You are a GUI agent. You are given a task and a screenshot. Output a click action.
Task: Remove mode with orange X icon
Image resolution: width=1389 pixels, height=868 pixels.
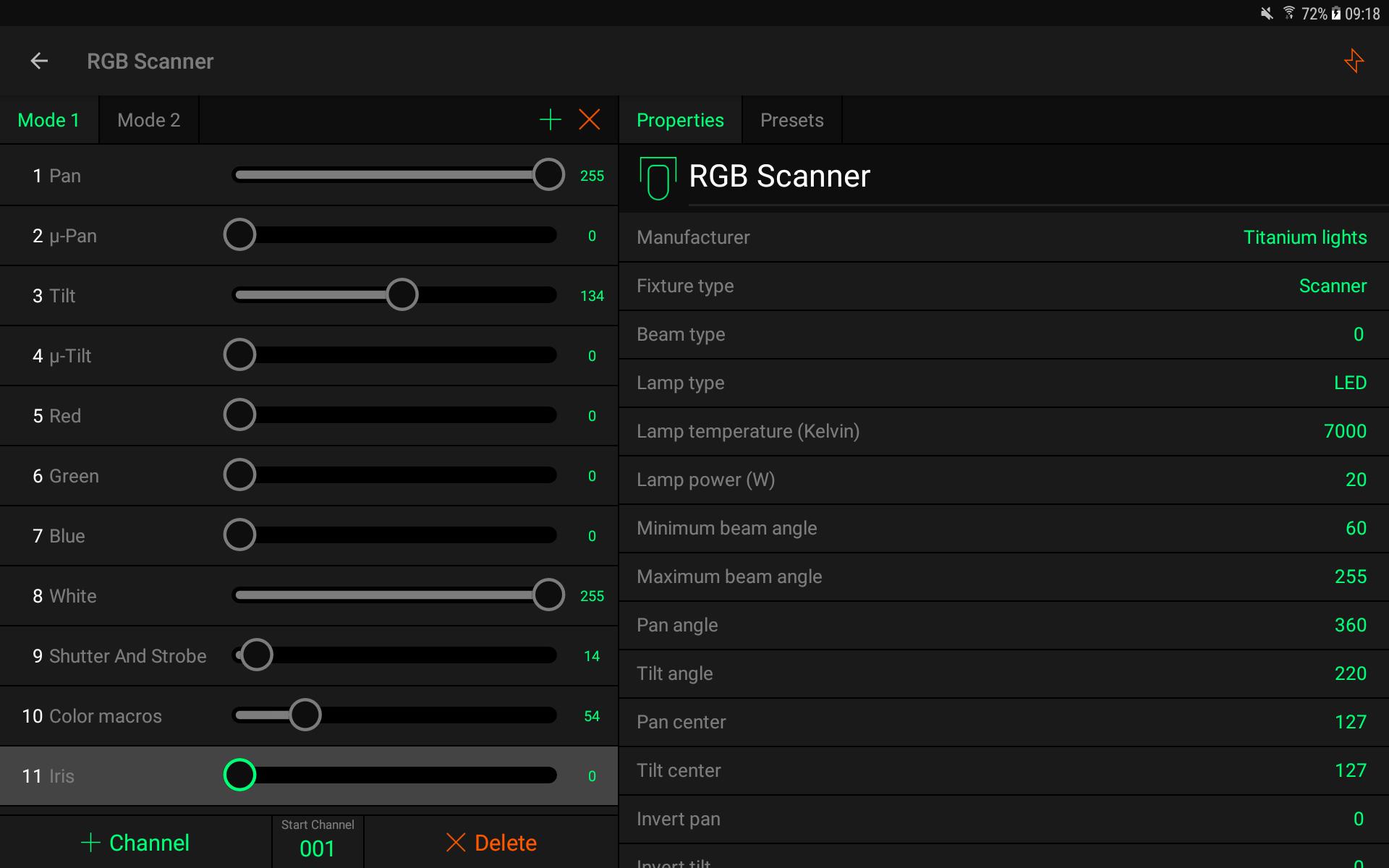590,119
